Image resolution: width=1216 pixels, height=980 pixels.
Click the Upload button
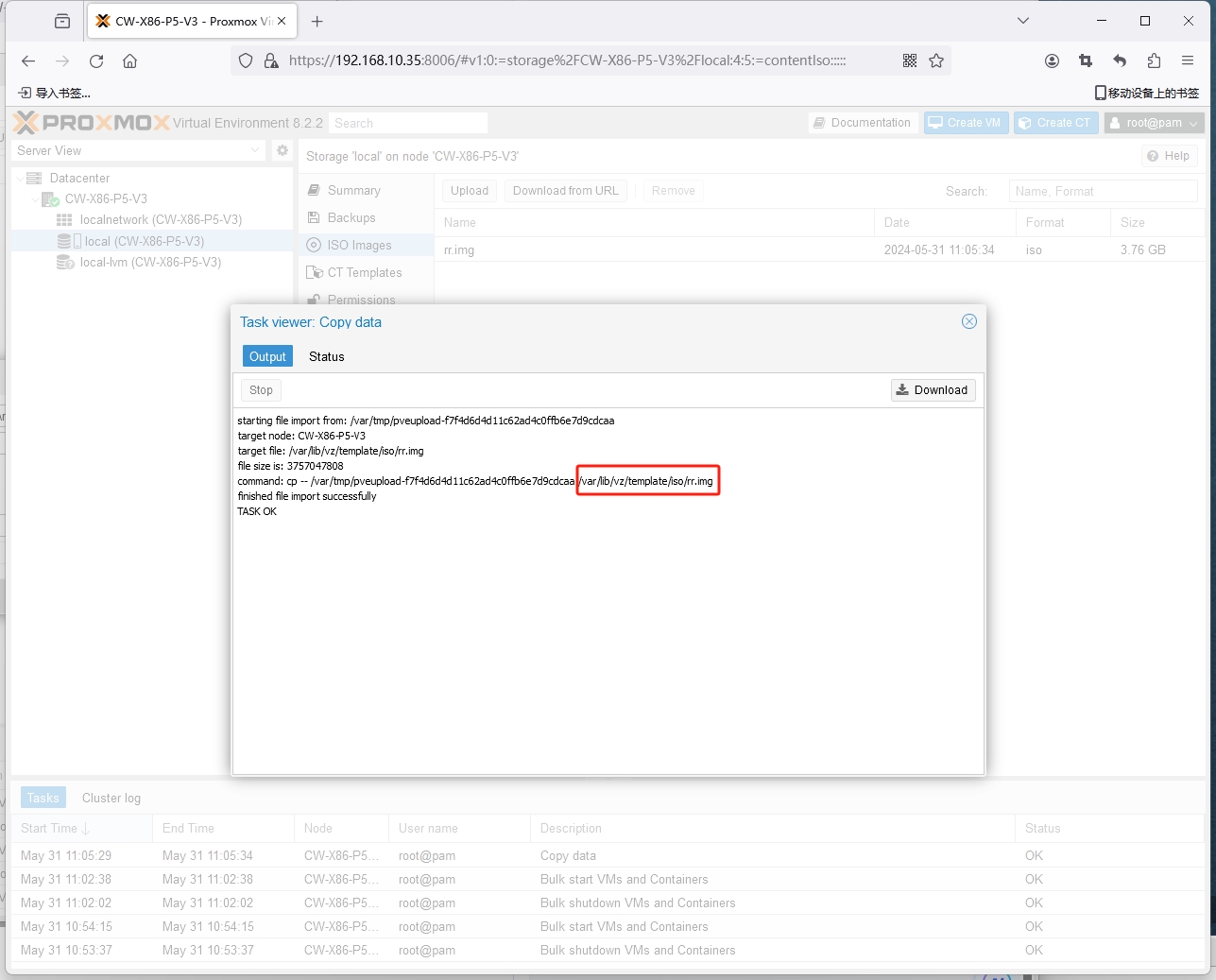pos(470,191)
